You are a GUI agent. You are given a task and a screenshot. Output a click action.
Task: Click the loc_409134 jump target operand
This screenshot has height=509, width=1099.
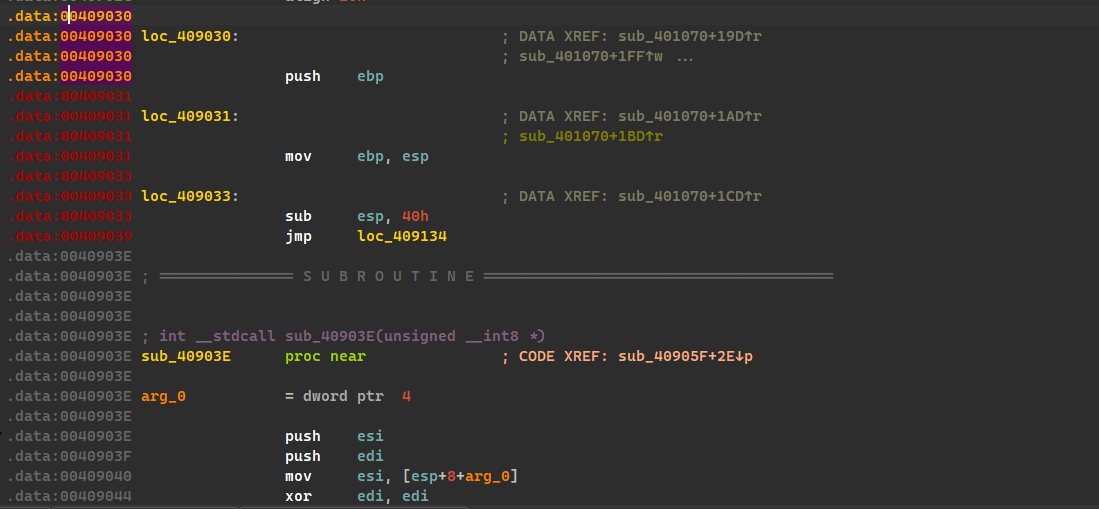point(401,236)
